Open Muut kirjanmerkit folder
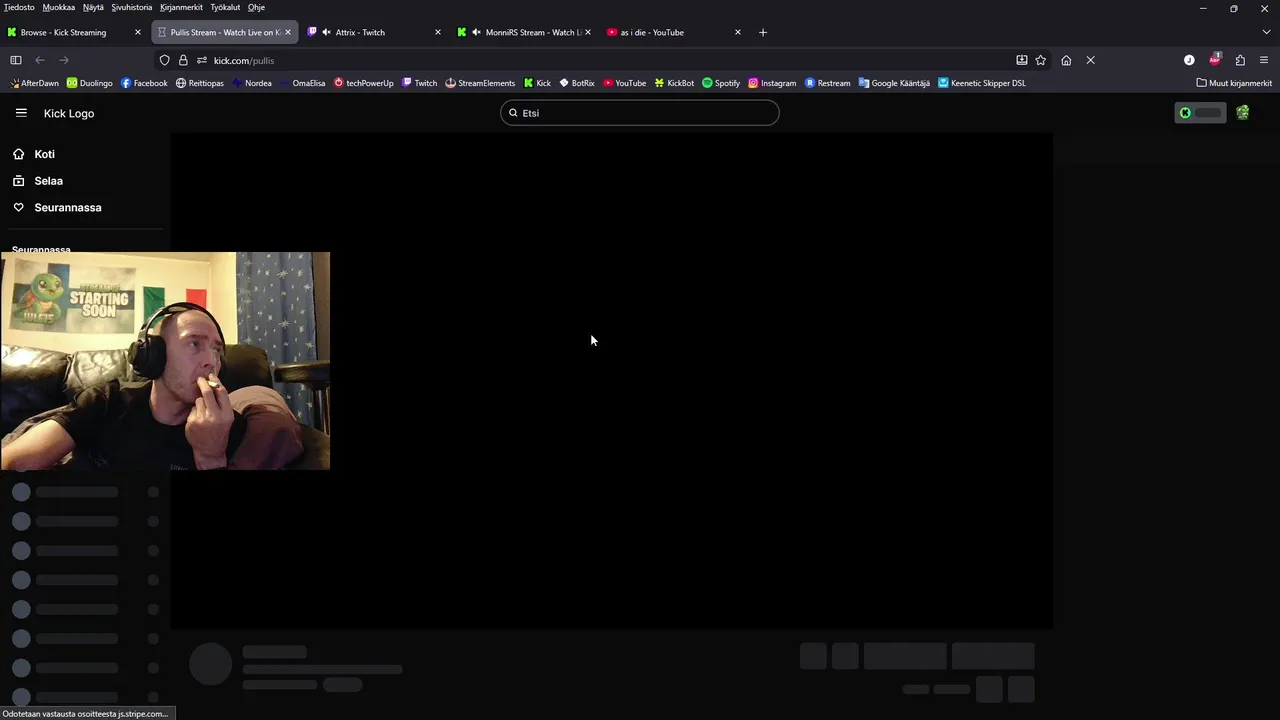Image resolution: width=1280 pixels, height=720 pixels. click(x=1234, y=83)
